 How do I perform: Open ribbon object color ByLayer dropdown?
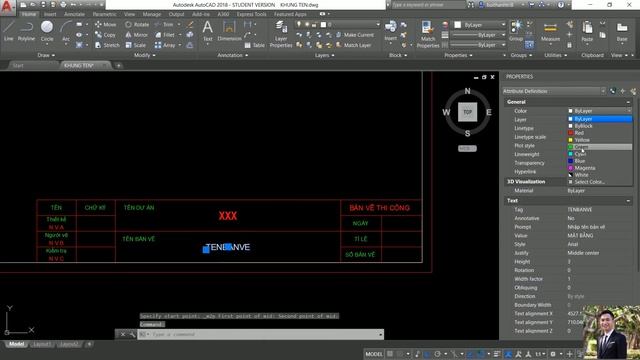[x=480, y=25]
